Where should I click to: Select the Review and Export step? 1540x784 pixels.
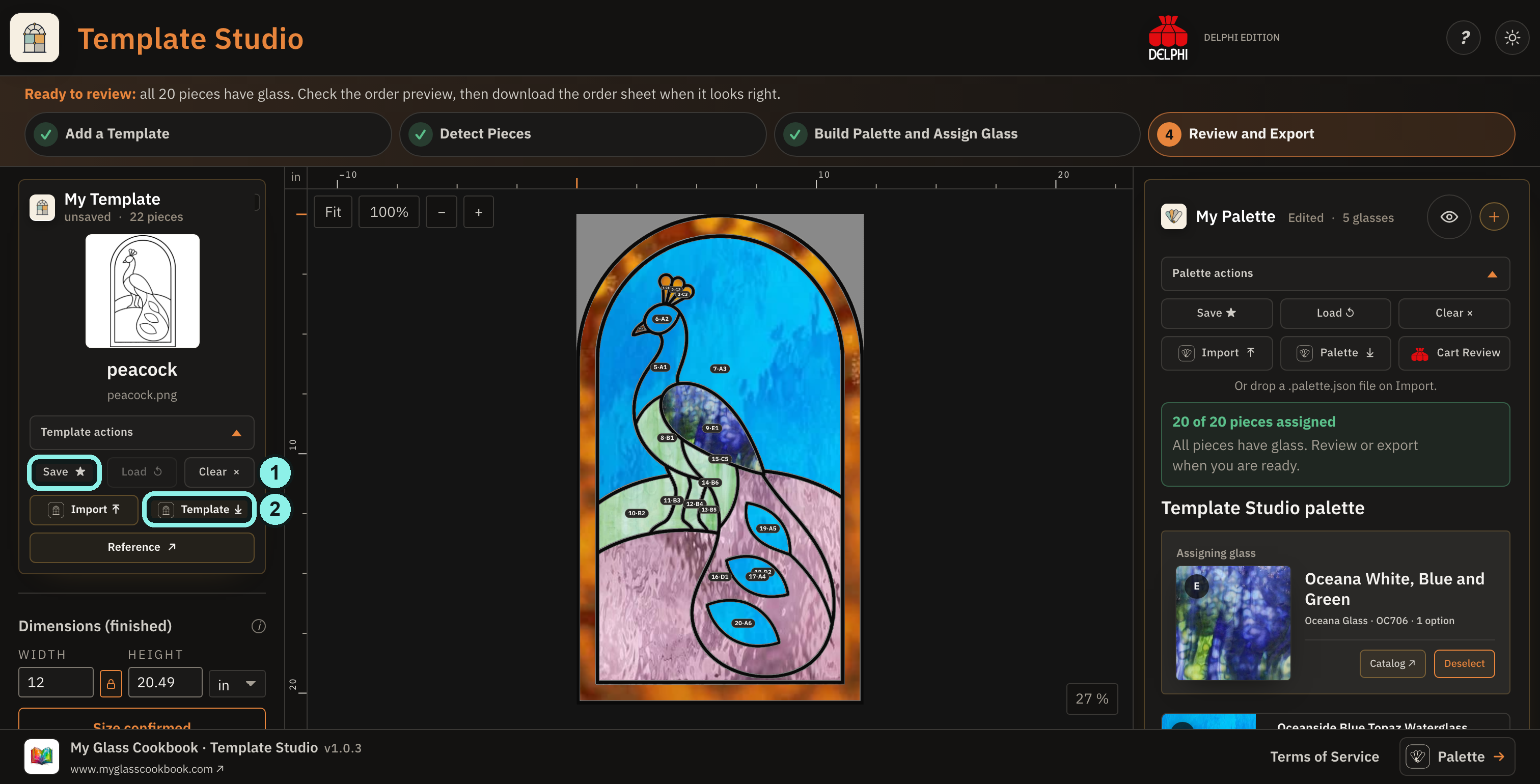pyautogui.click(x=1331, y=134)
